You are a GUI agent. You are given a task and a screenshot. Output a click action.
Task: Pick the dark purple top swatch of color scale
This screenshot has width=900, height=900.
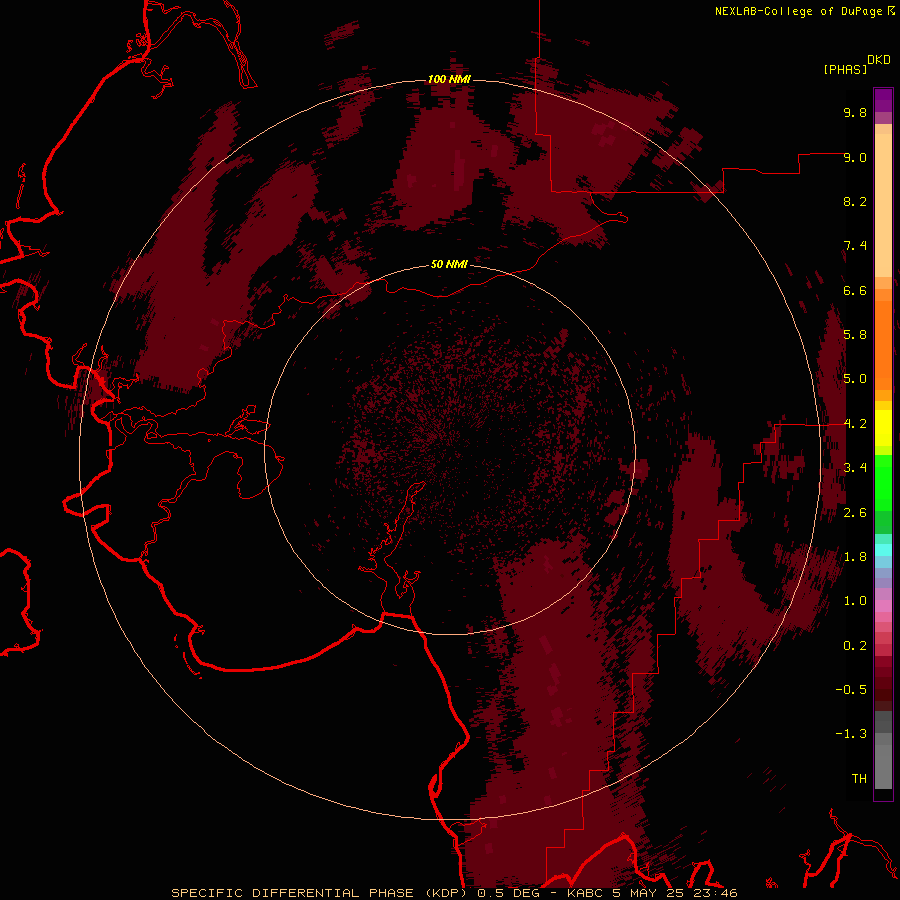[883, 95]
